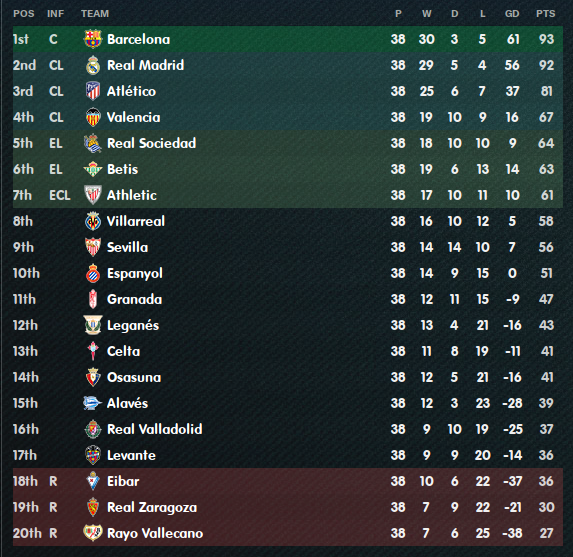The height and width of the screenshot is (557, 573).
Task: Click the Alavés club badge
Action: pos(92,403)
